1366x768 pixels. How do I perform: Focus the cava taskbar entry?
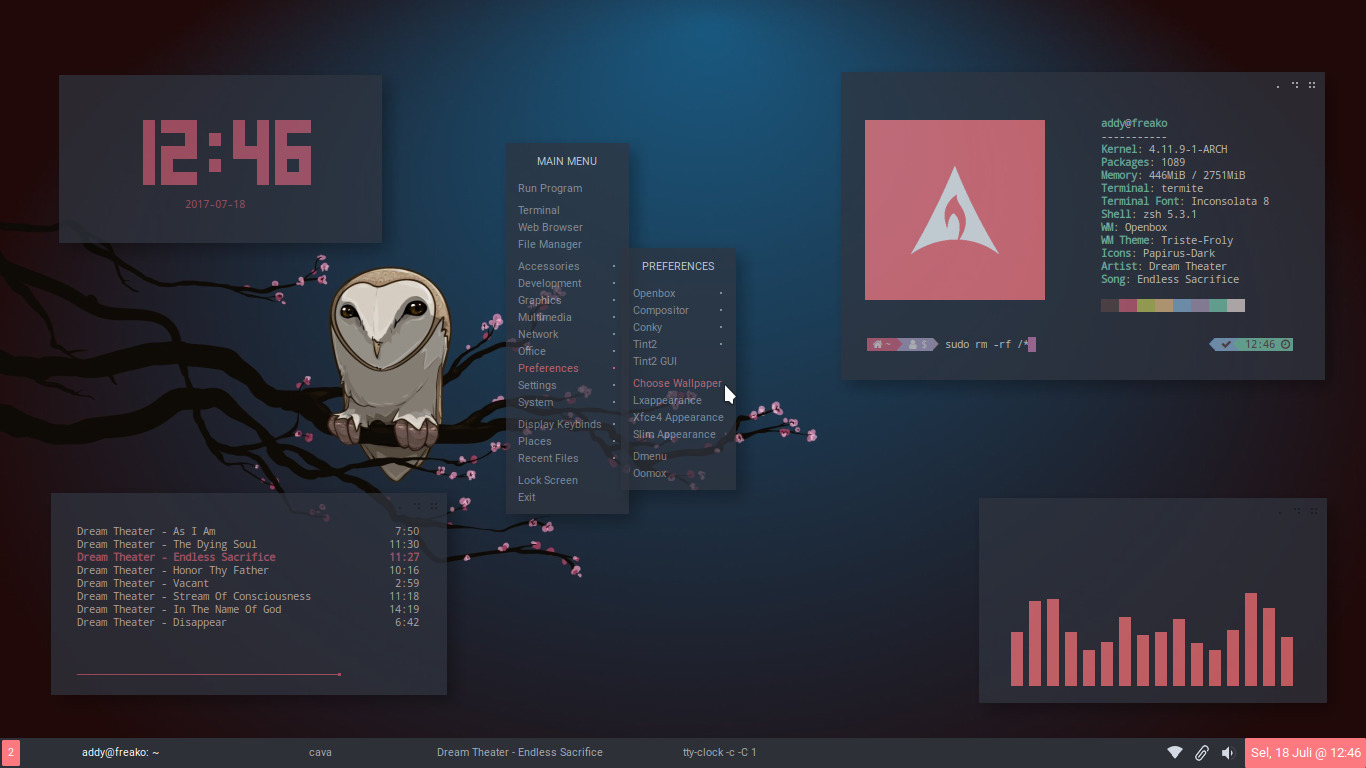click(320, 752)
